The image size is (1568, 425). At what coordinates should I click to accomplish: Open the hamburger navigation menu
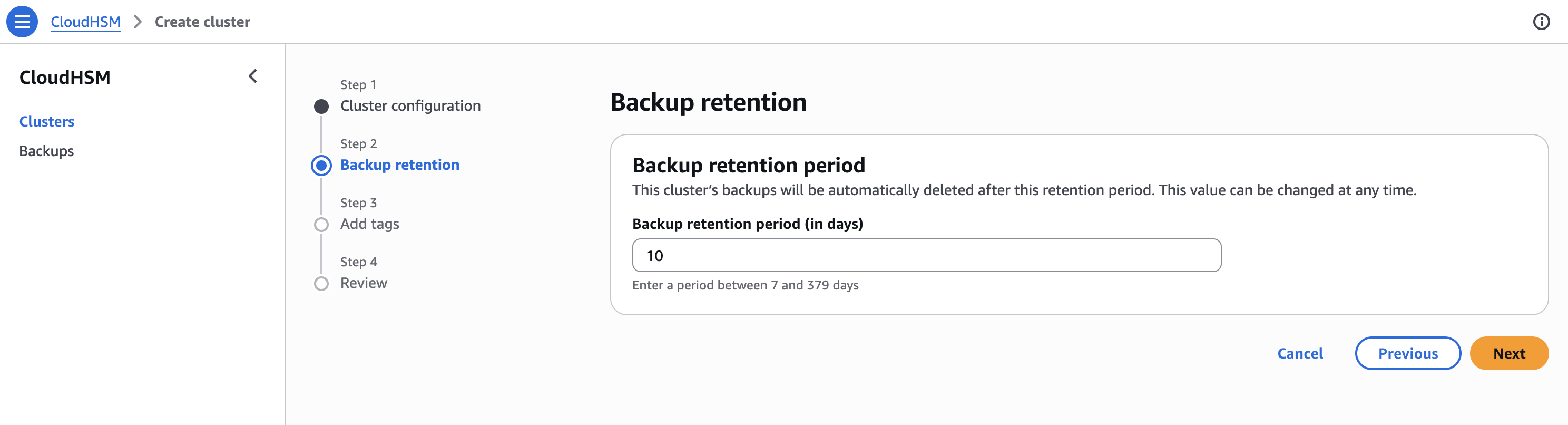[x=22, y=22]
